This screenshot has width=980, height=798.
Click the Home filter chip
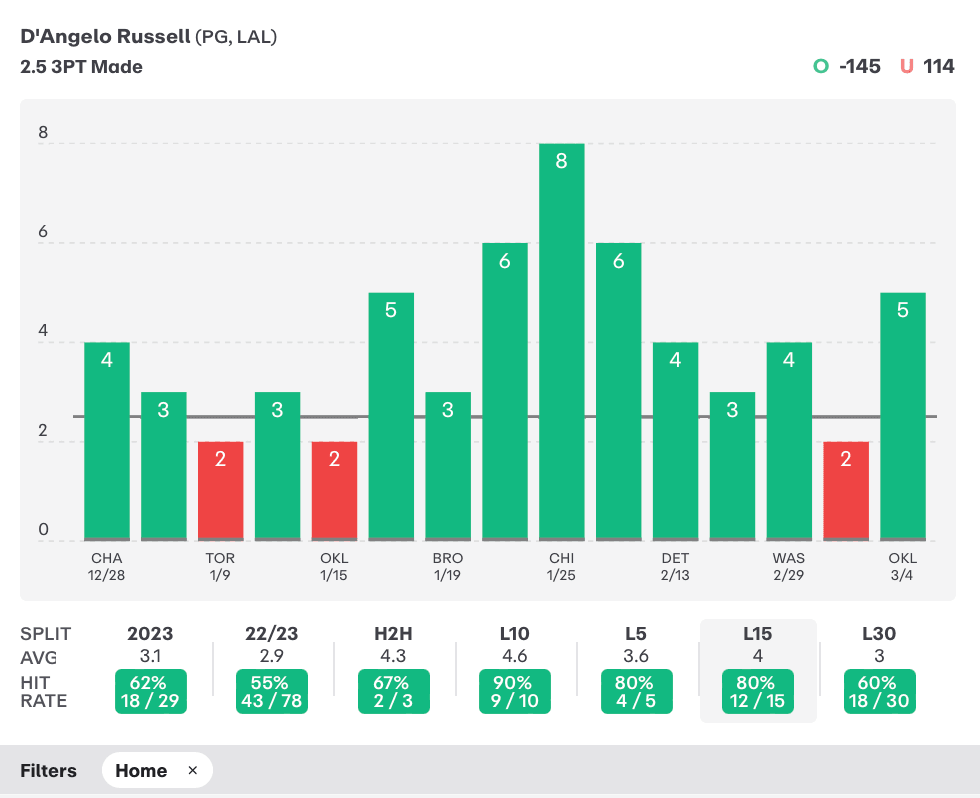click(x=158, y=771)
